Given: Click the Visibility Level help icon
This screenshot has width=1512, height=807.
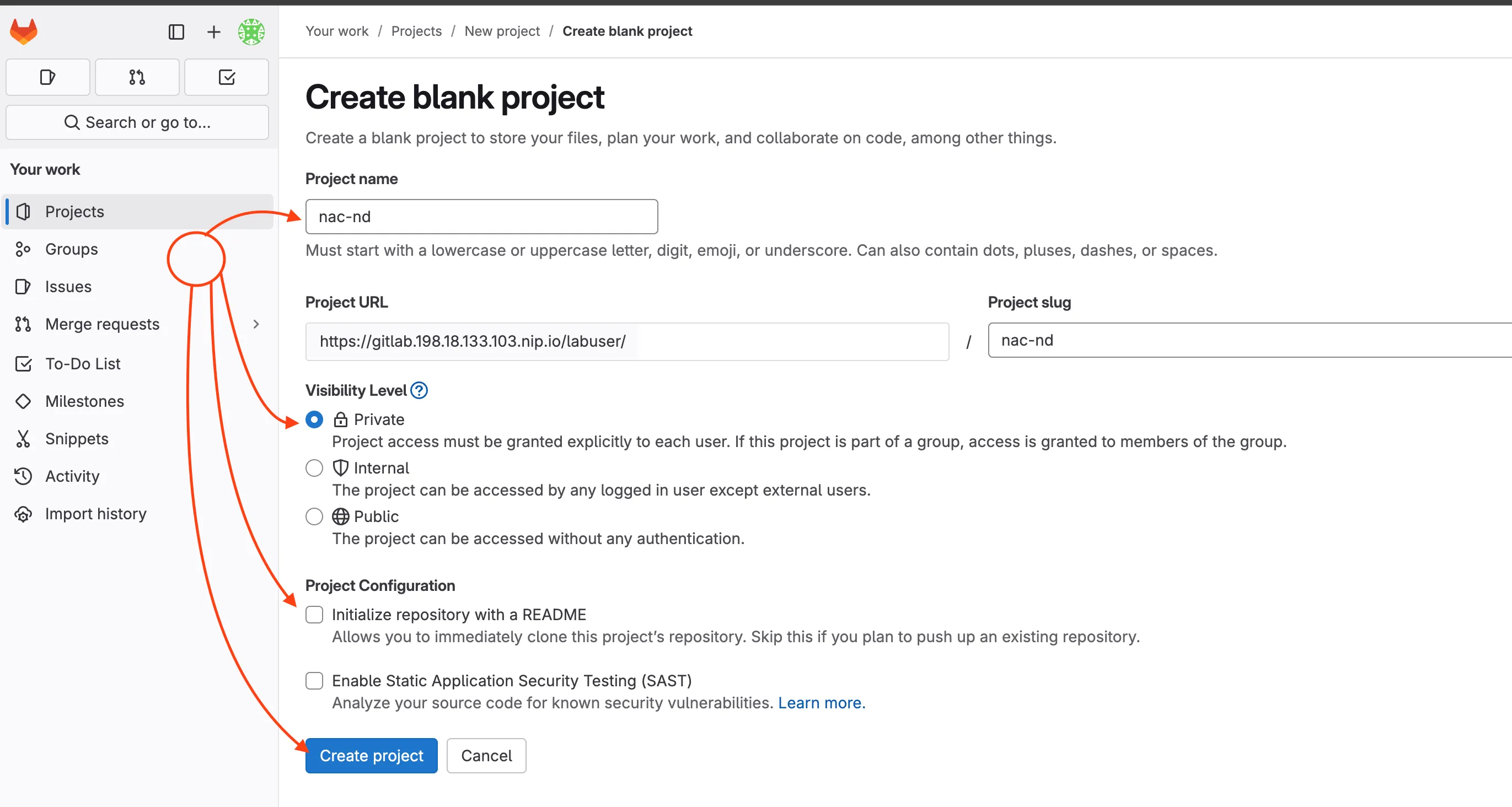Looking at the screenshot, I should pos(419,390).
